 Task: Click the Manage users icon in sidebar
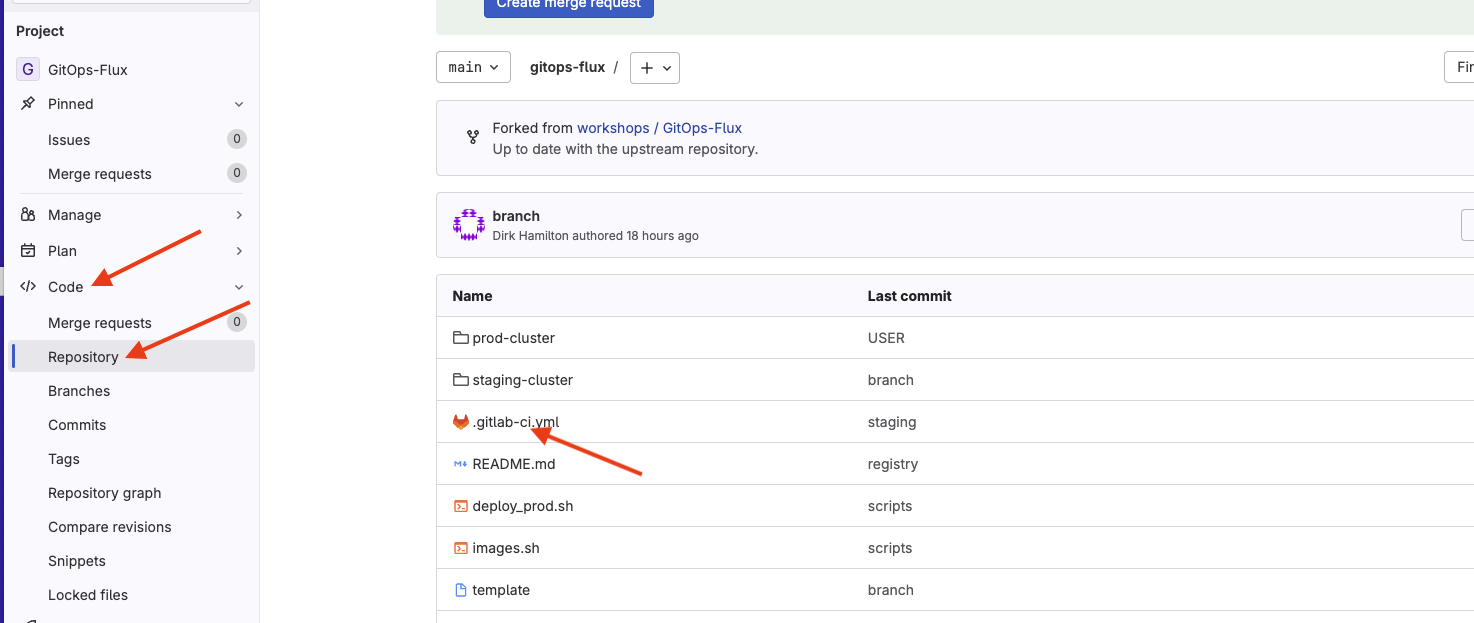coord(28,215)
